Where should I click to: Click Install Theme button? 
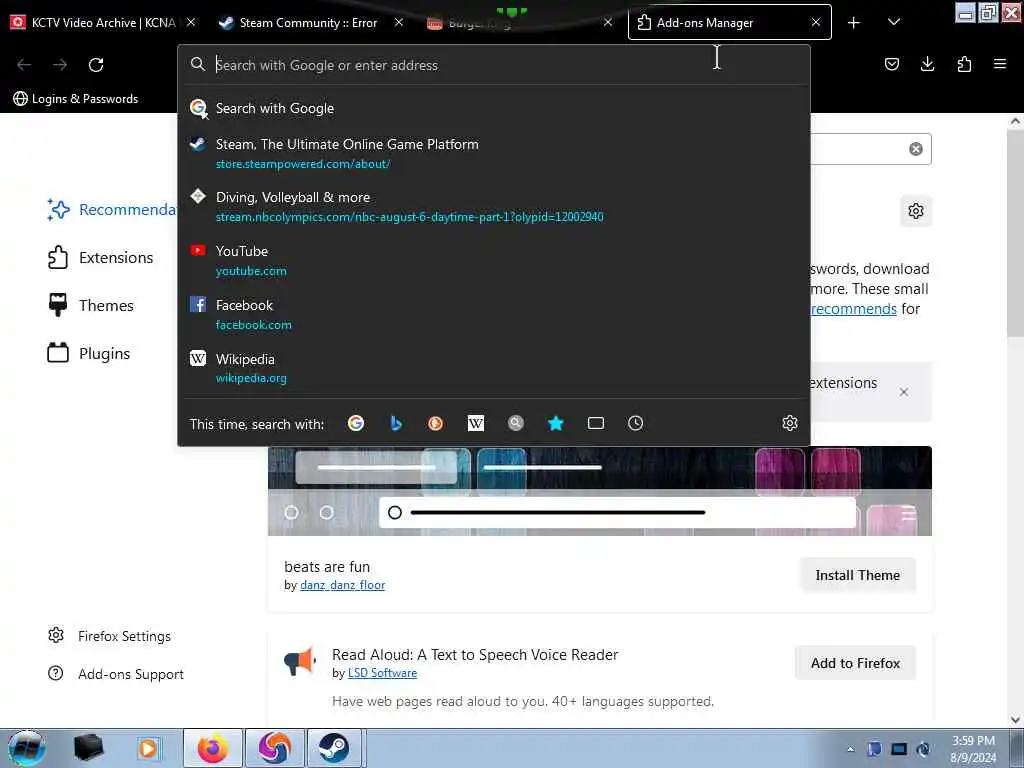[857, 575]
